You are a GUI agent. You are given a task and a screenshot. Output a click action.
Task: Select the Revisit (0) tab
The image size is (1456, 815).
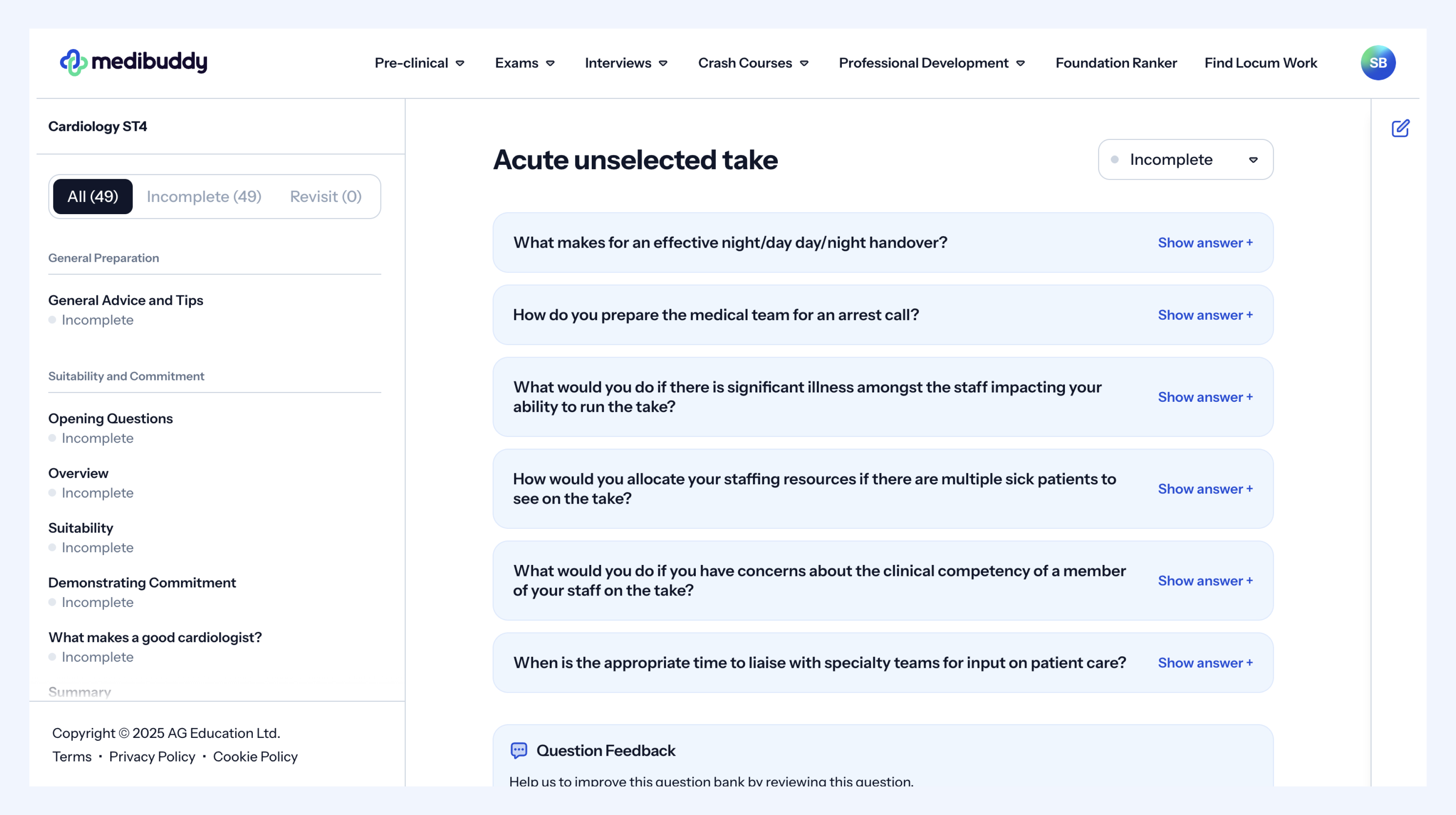325,196
